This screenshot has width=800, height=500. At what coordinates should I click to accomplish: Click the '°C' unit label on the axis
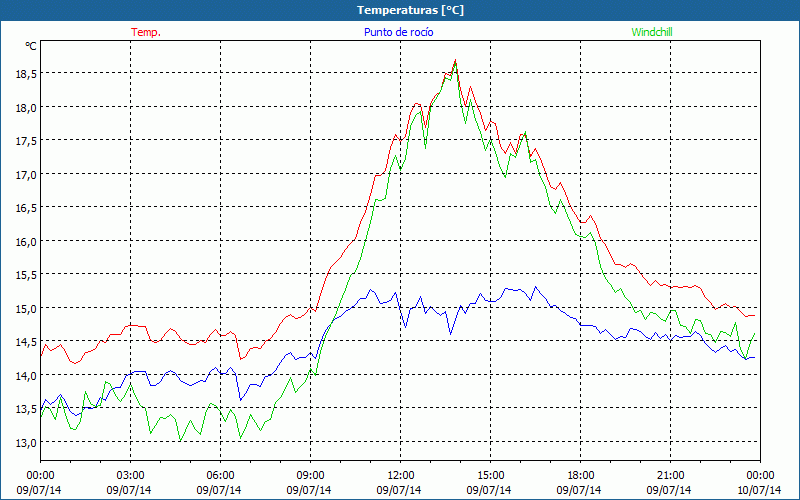31,46
